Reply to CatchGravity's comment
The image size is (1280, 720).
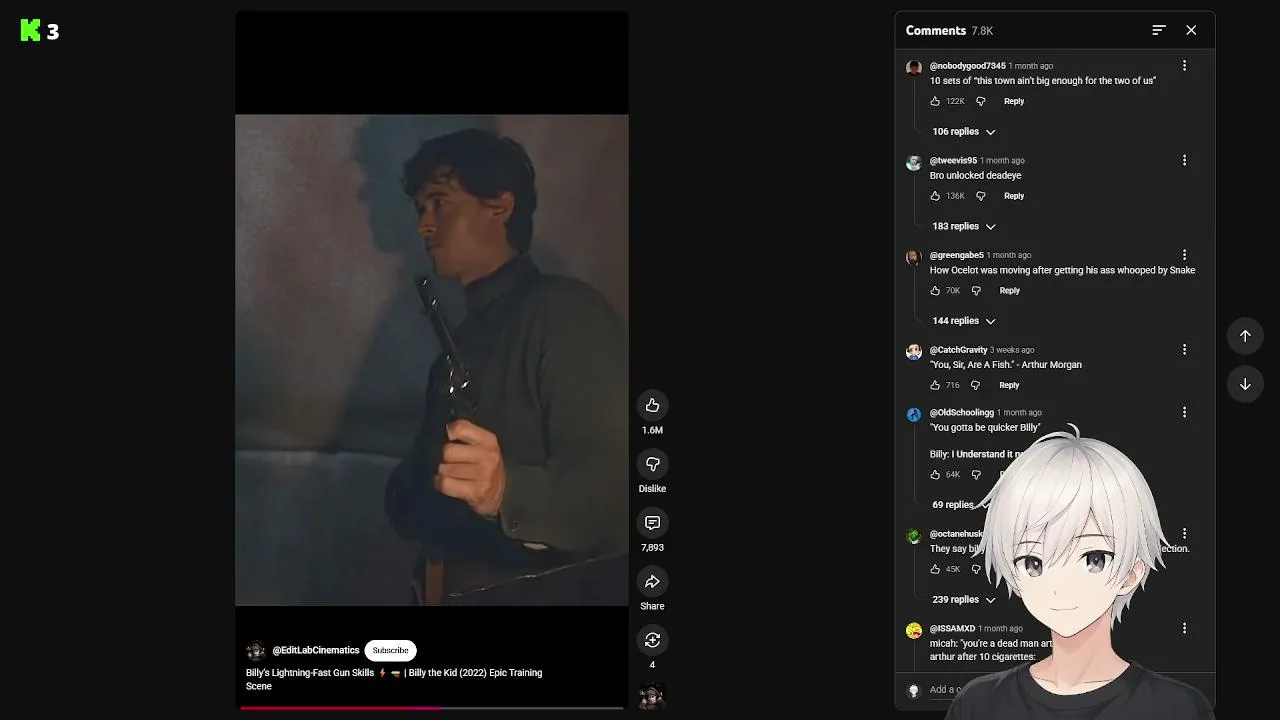1009,385
